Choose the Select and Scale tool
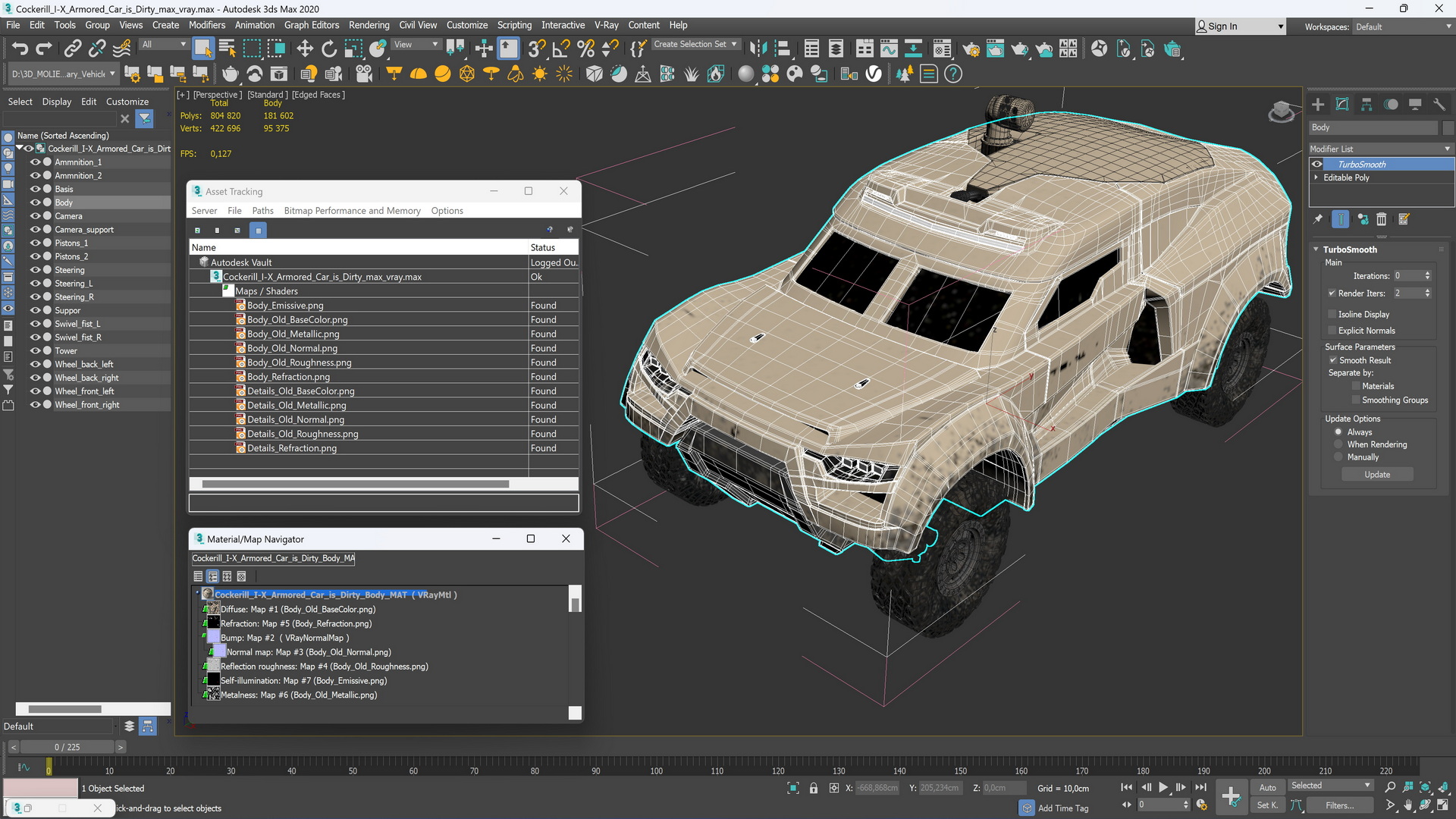Viewport: 1456px width, 819px height. pos(353,49)
